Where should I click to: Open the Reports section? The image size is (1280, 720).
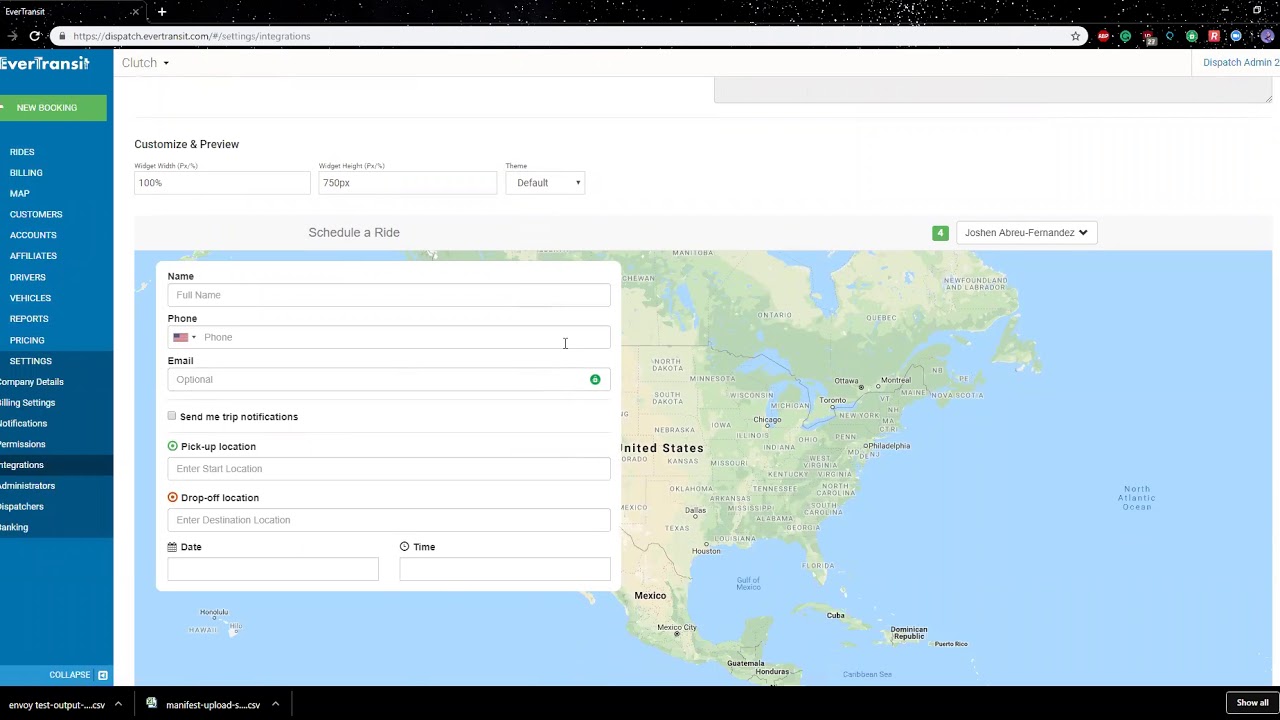tap(29, 319)
